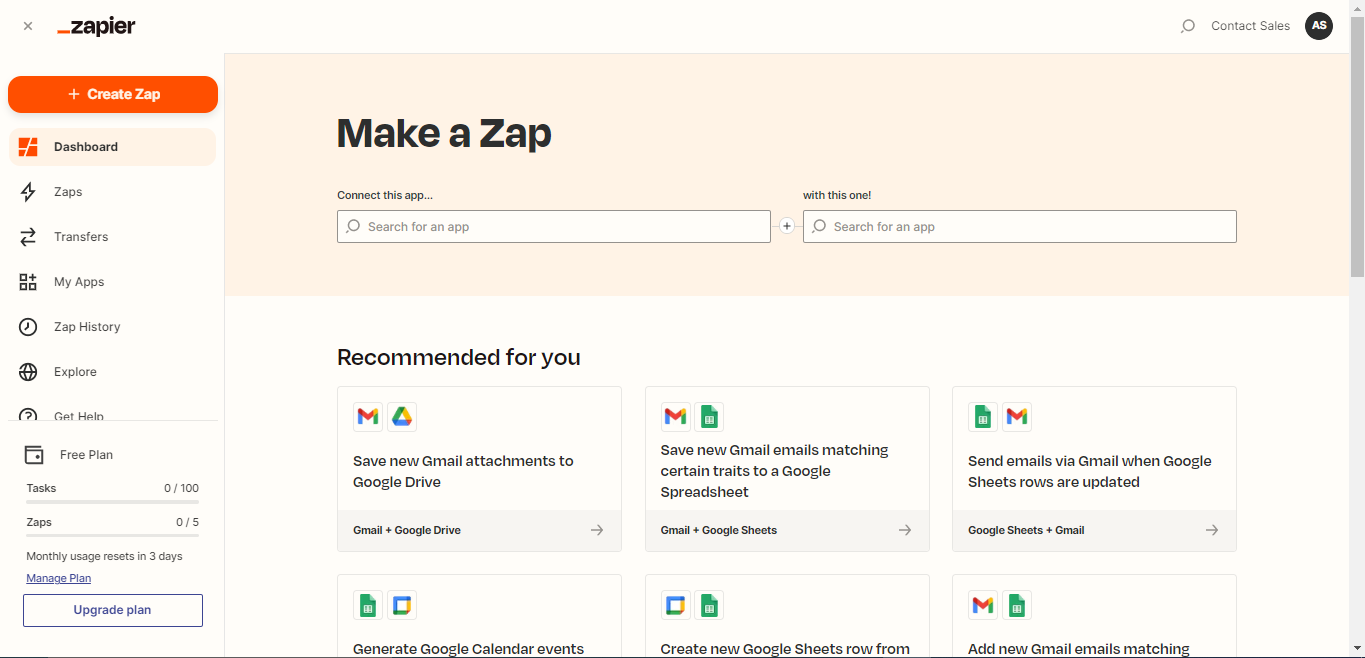Viewport: 1365px width, 658px height.
Task: Open search via top magnifier icon
Action: tap(1187, 26)
